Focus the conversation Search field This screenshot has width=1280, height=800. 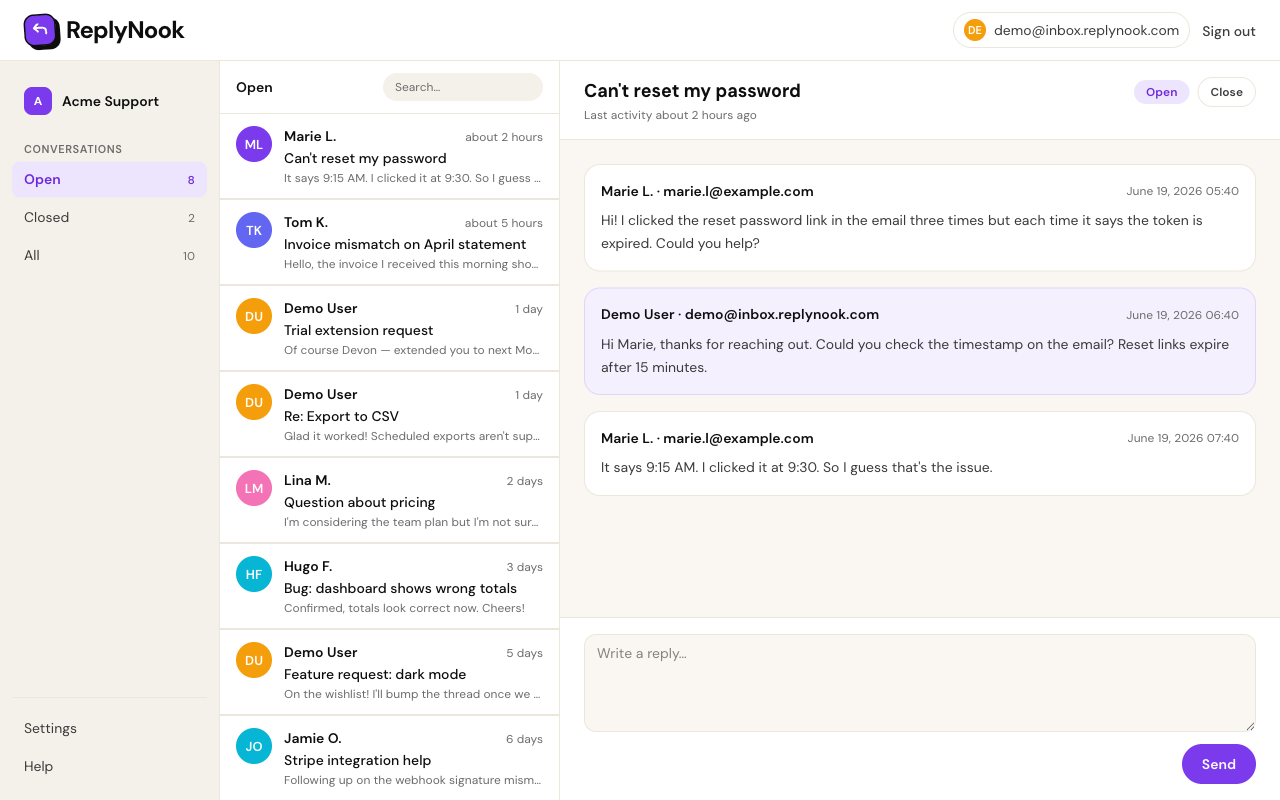pos(463,87)
